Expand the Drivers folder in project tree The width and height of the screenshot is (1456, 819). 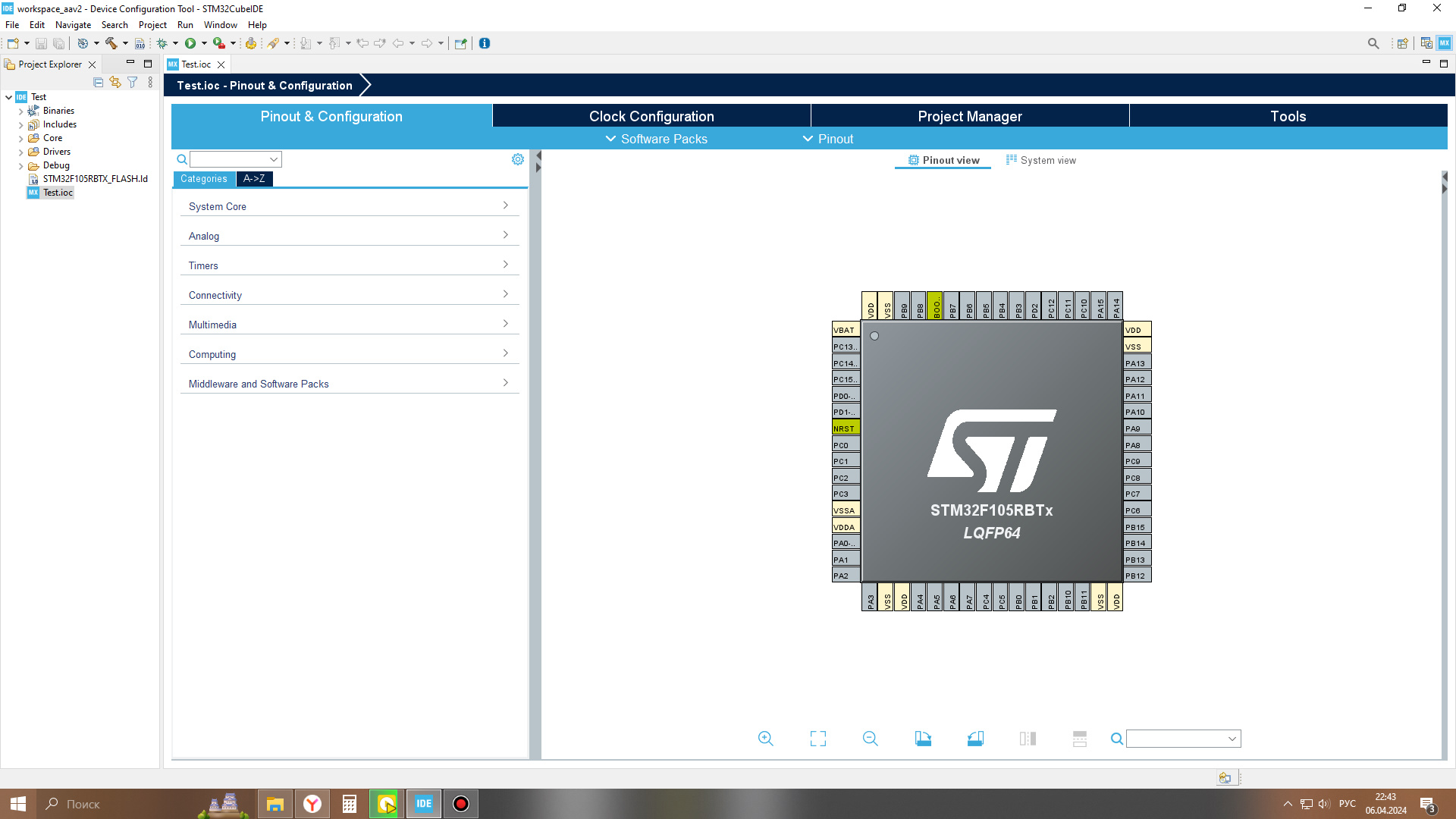point(20,152)
